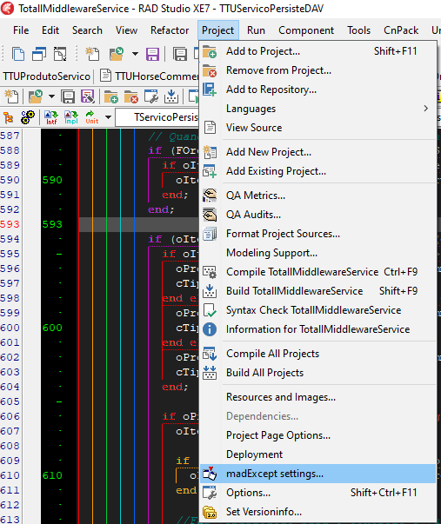Click the Toggle Form/Unit icon

click(60, 54)
